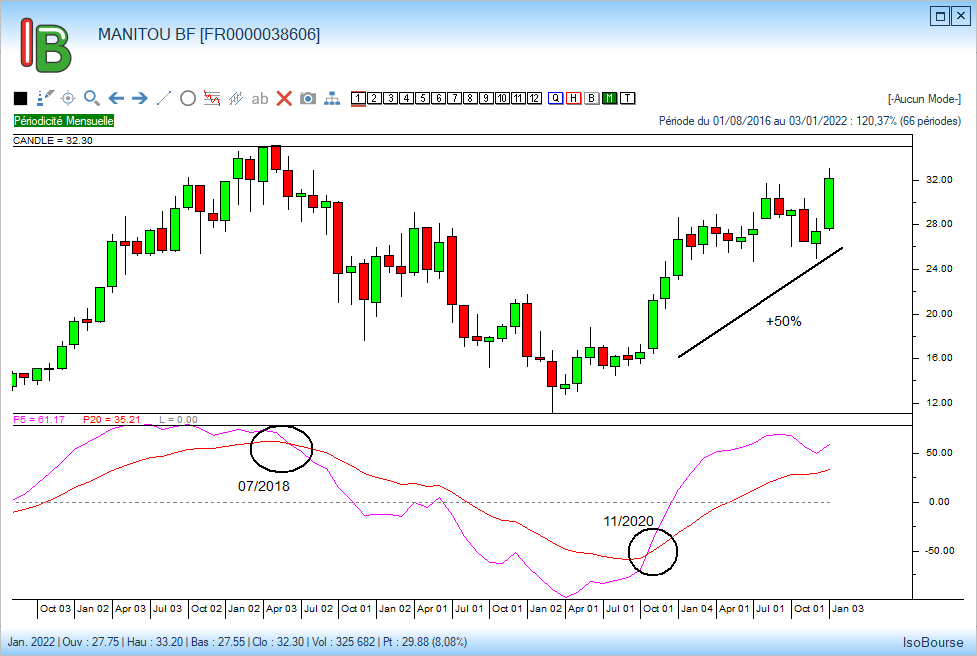Image resolution: width=977 pixels, height=656 pixels.
Task: Select the brush drawing style tool
Action: [45, 98]
